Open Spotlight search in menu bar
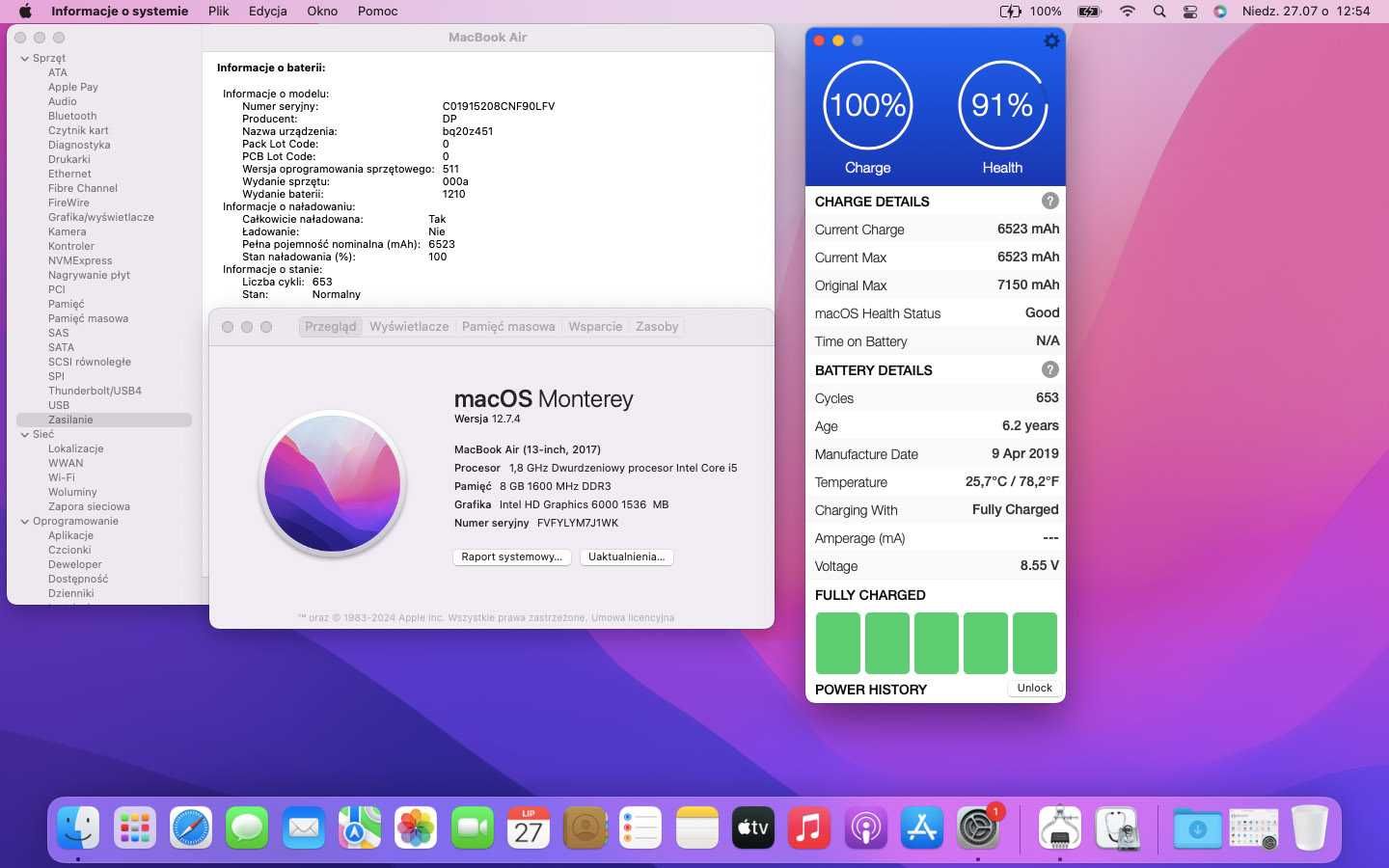Viewport: 1389px width, 868px height. point(1159,12)
